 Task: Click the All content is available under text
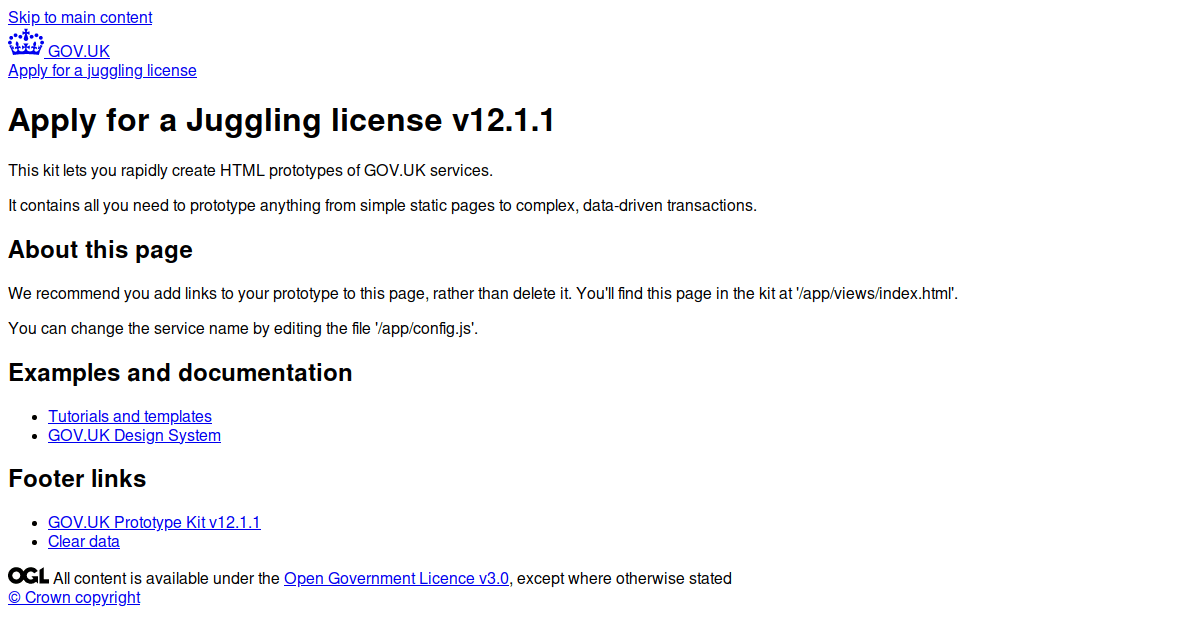(167, 578)
